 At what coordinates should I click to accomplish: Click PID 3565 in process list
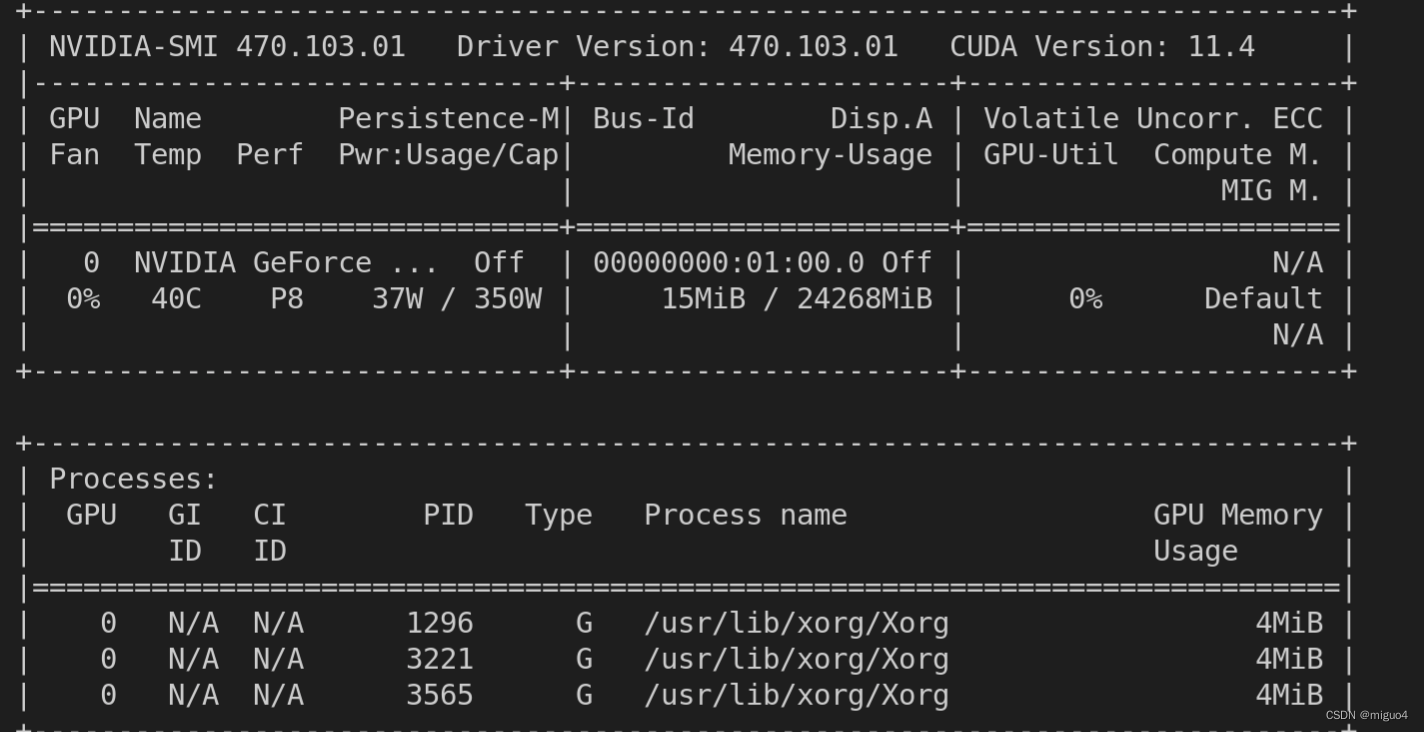[x=440, y=695]
